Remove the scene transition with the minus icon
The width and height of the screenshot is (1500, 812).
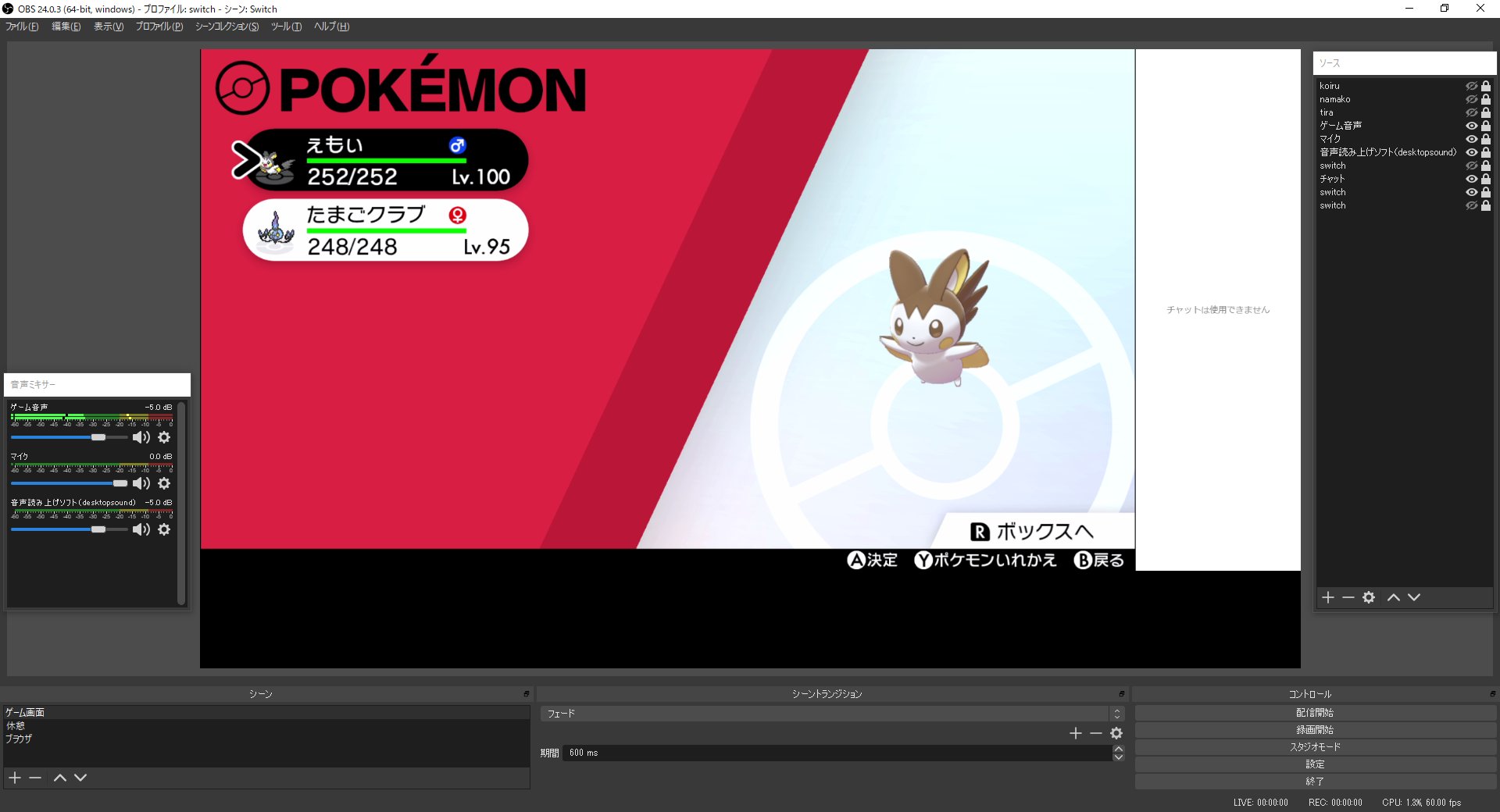[1096, 733]
